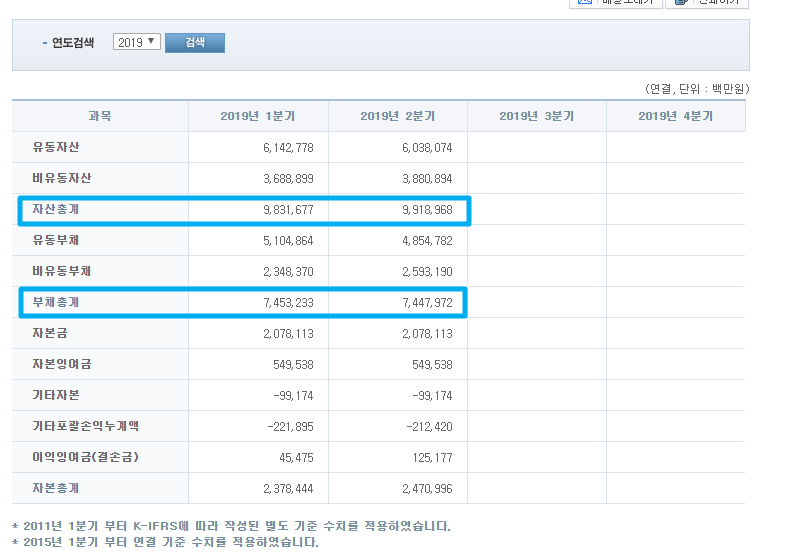792x557 pixels.
Task: Click the 유동부채 row label
Action: click(56, 240)
